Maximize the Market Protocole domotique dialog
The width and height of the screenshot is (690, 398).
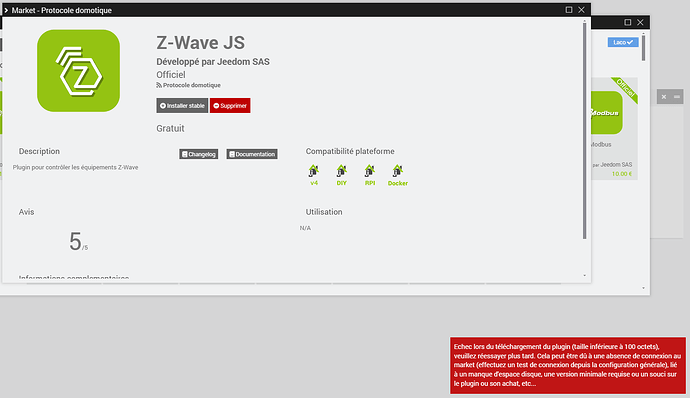tap(569, 10)
